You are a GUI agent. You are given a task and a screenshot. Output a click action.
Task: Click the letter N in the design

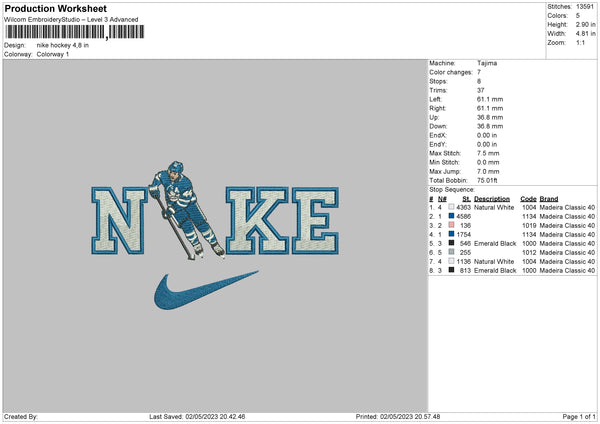click(x=119, y=220)
